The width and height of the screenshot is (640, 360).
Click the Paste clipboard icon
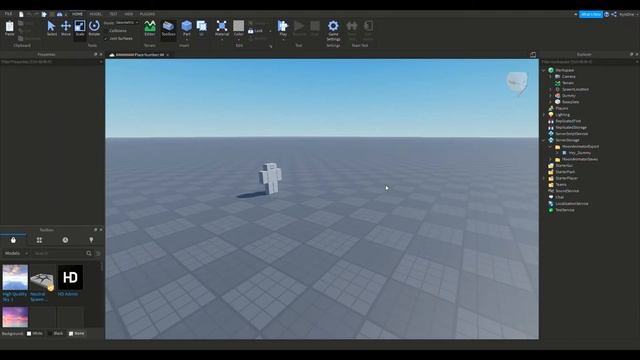pos(9,28)
